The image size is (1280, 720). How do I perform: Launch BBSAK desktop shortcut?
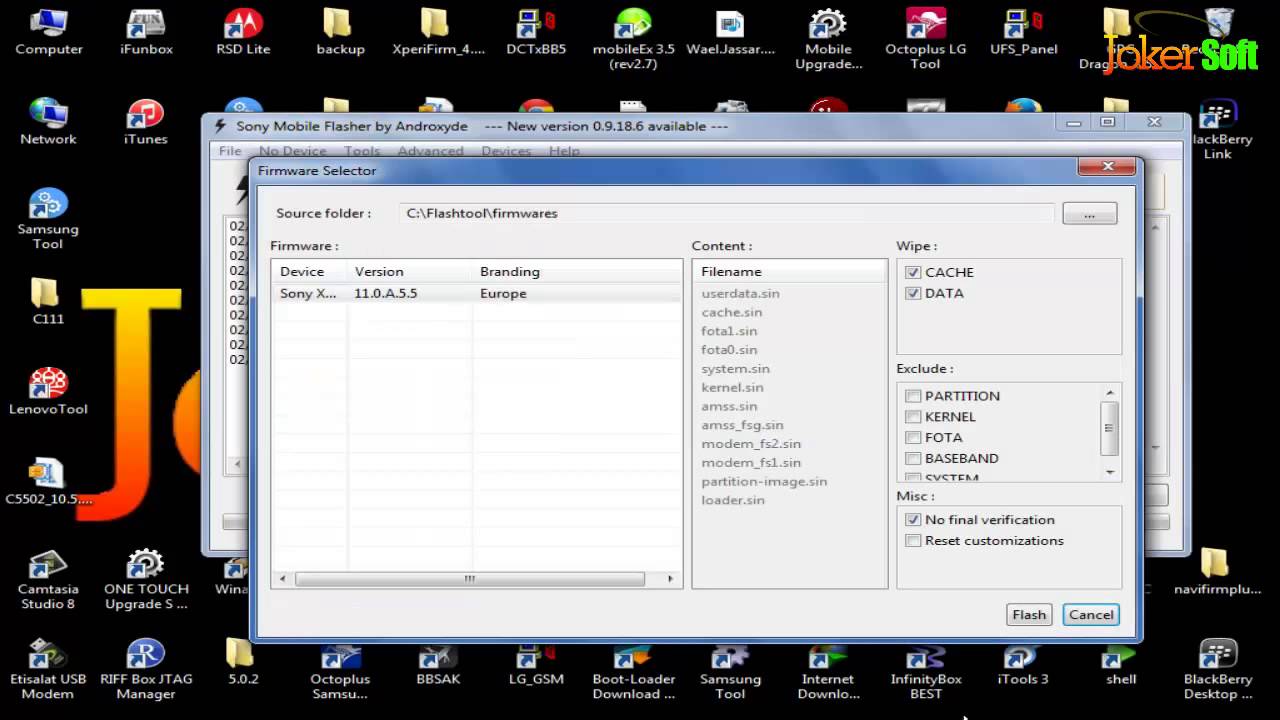(438, 662)
